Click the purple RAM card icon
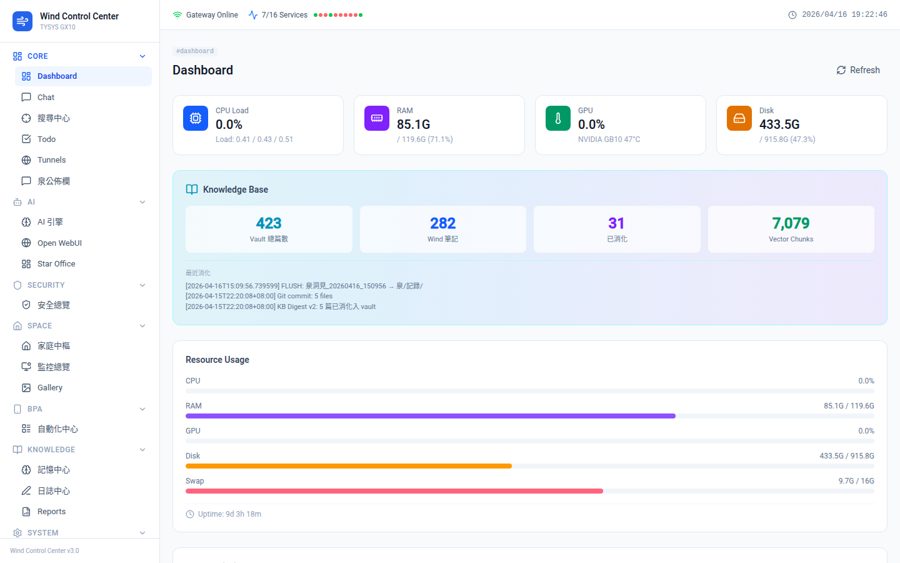This screenshot has width=900, height=563. click(377, 118)
